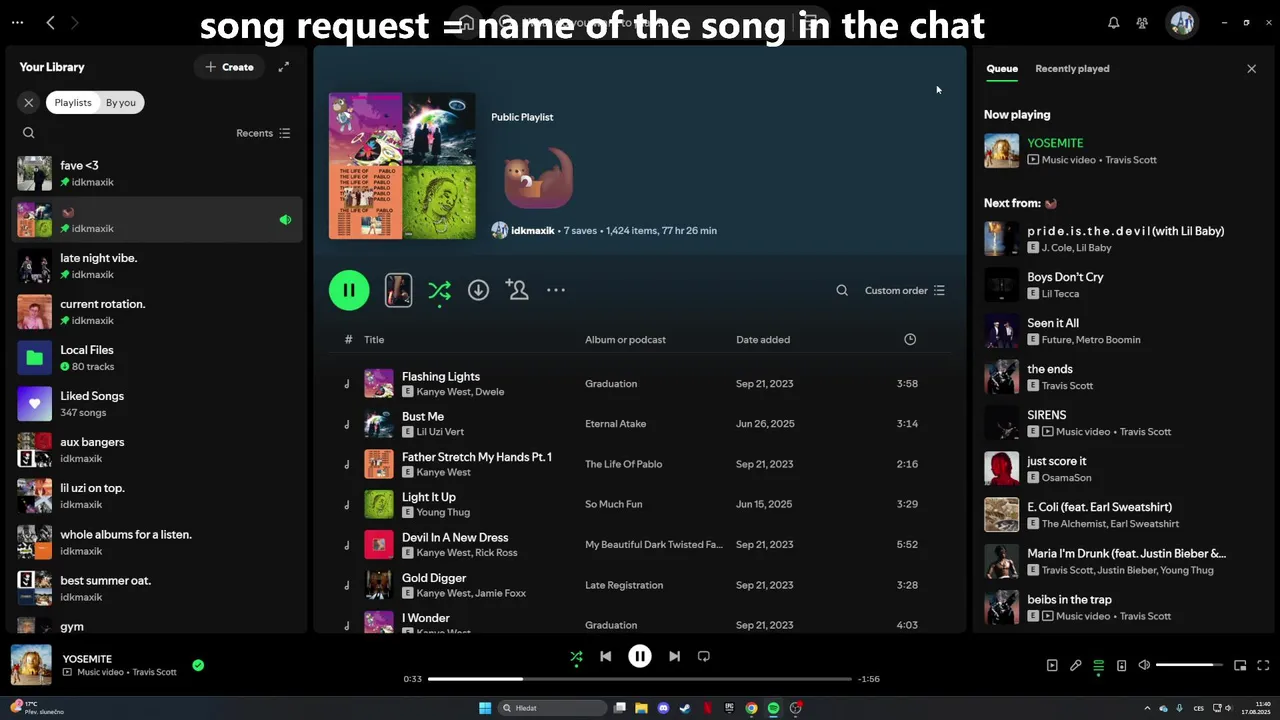This screenshot has width=1280, height=720.
Task: Sort by Album or podcast column
Action: 625,340
